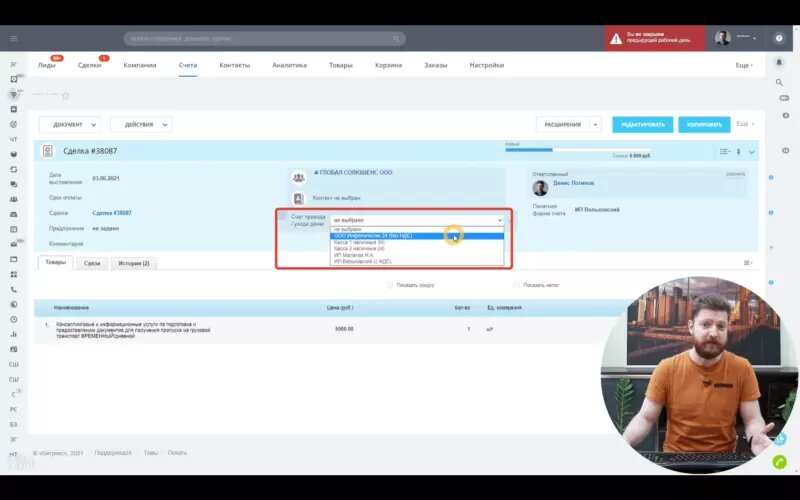
Task: Enable the Показать скидку checkbox
Action: point(390,285)
